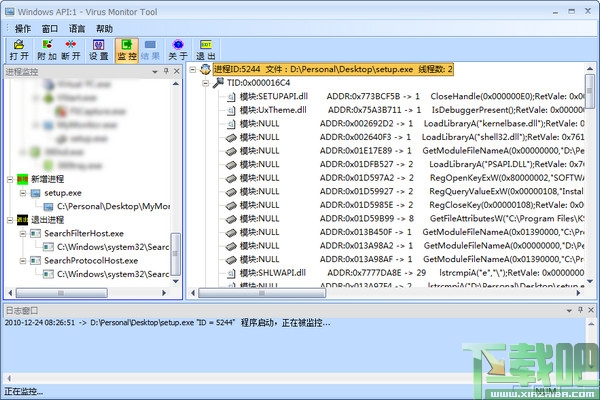Open the 日志窗口 panel dropdown arrow
The image size is (600, 400).
(x=569, y=310)
